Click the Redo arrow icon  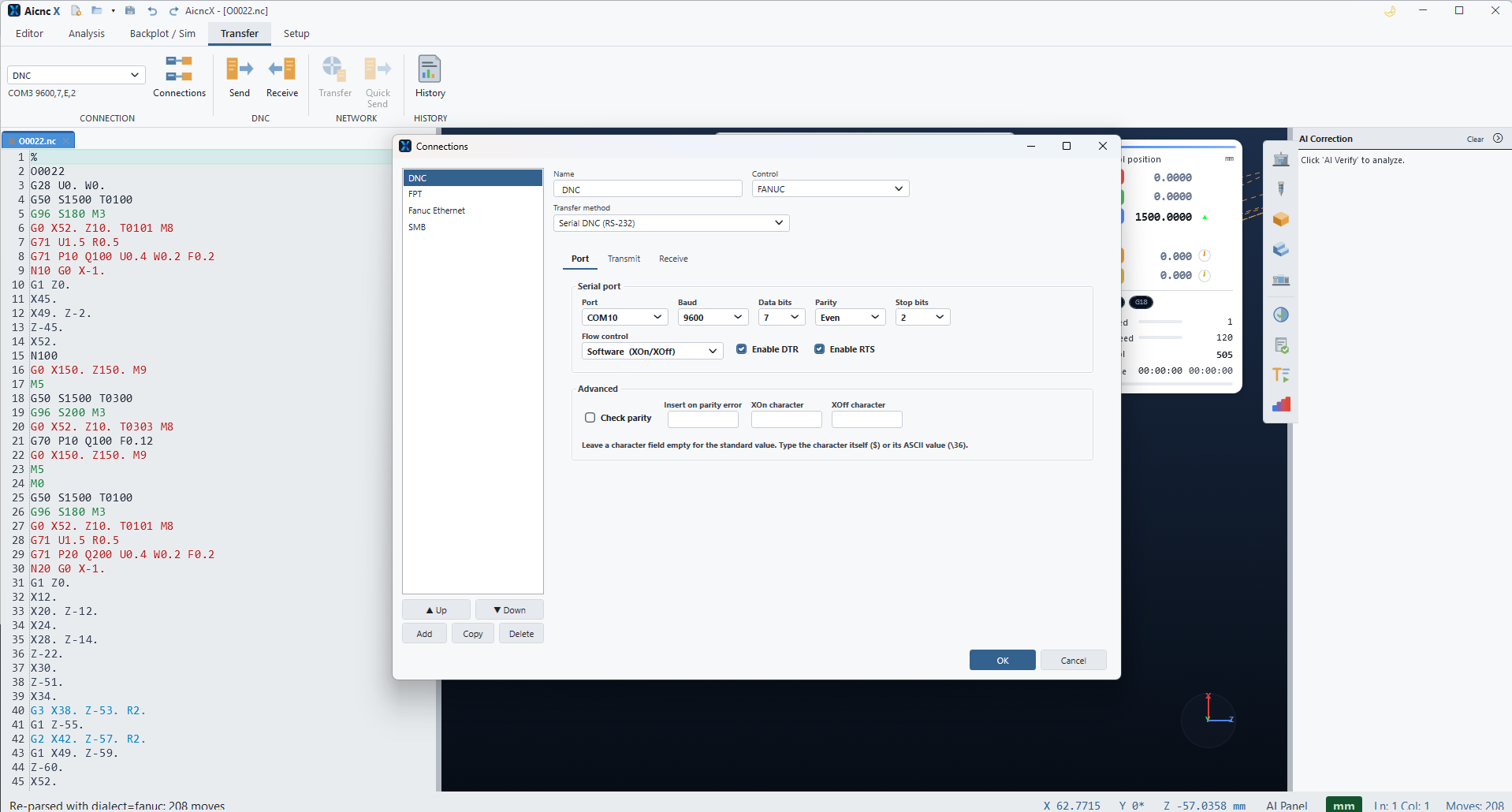pyautogui.click(x=173, y=10)
